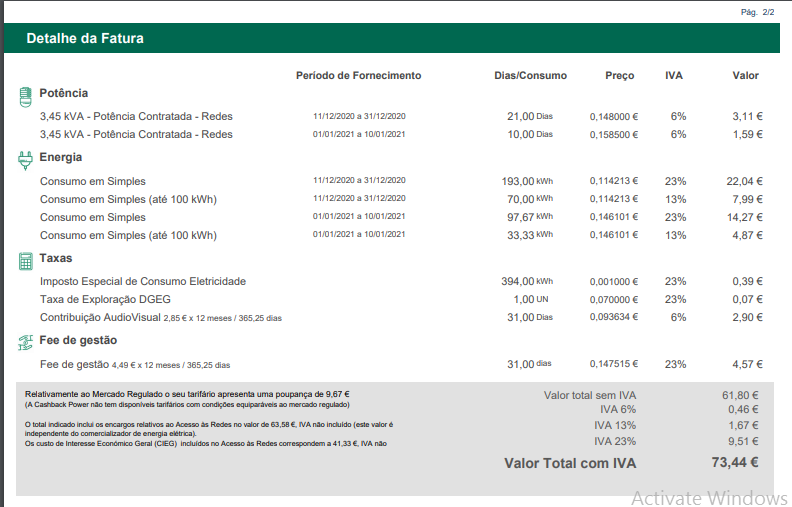Select the price "0,070000 €"

[614, 300]
